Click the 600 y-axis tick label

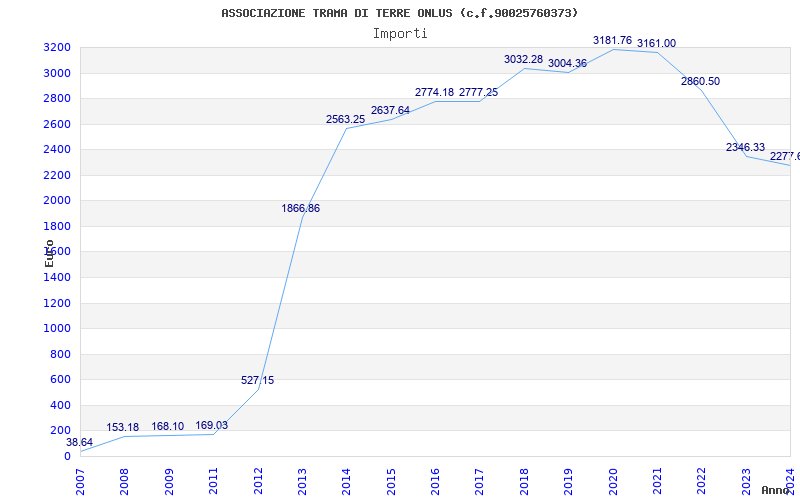[61, 379]
